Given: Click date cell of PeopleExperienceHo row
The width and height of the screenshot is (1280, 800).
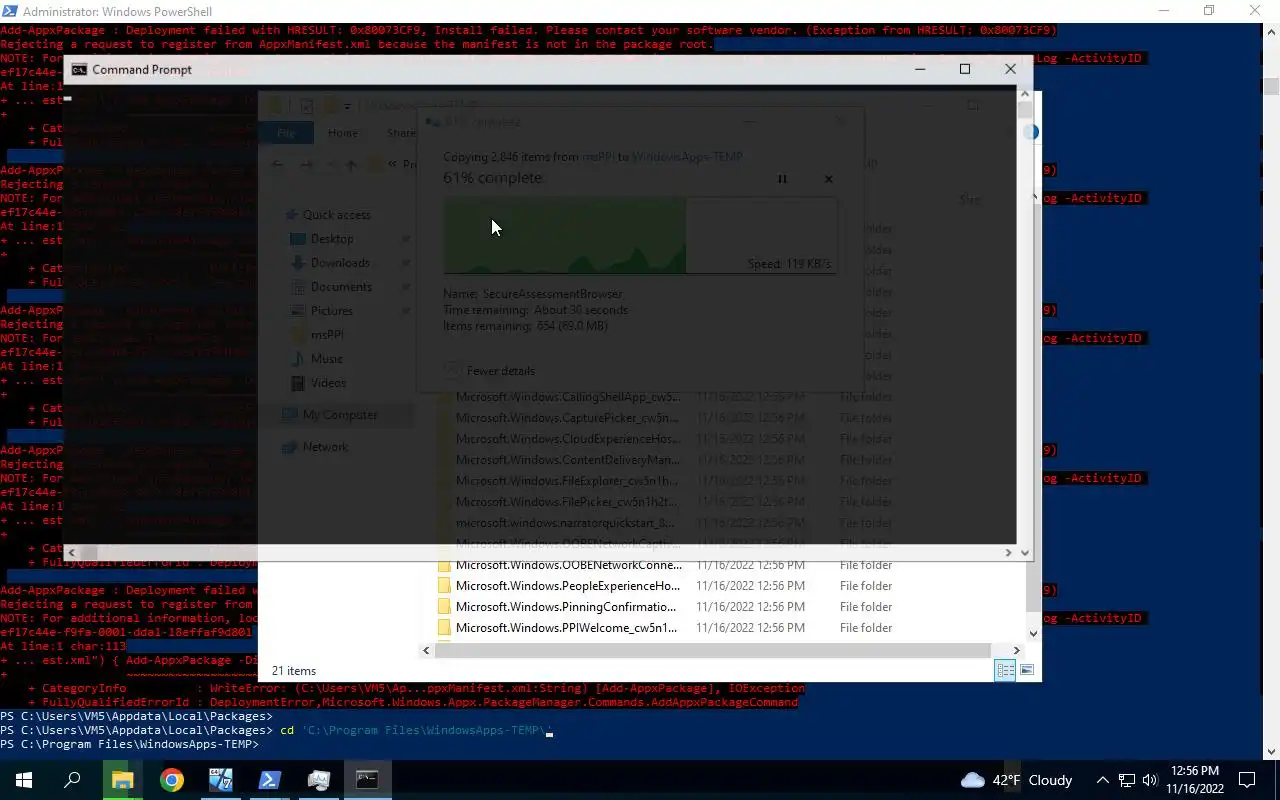Looking at the screenshot, I should pos(750,586).
